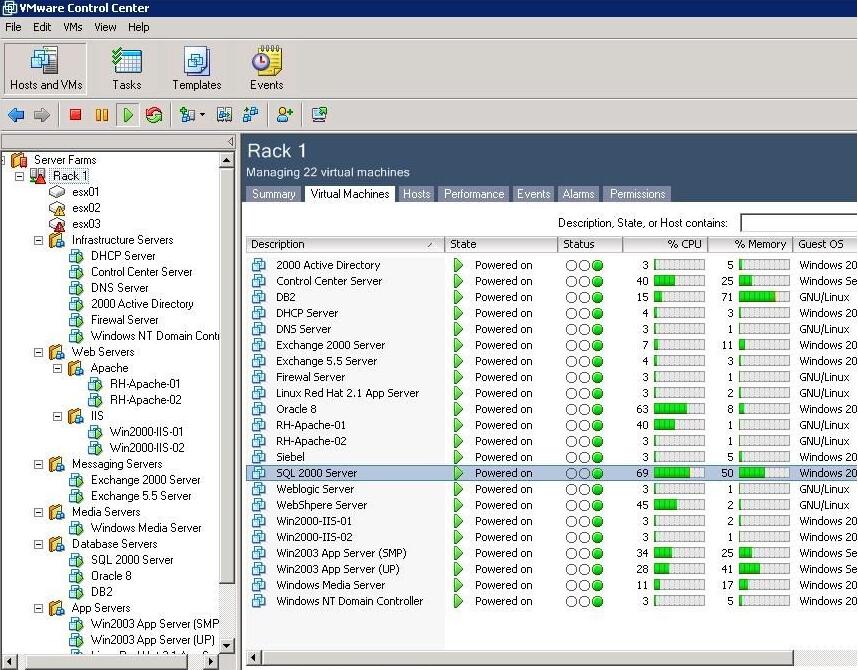Open the File menu
The height and width of the screenshot is (670, 858).
point(13,27)
